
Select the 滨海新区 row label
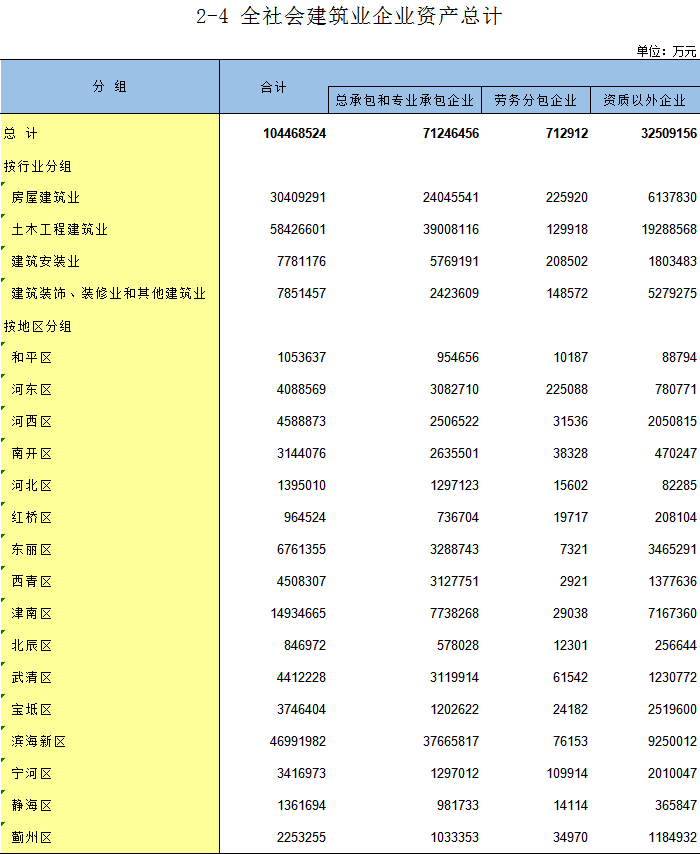[39, 742]
